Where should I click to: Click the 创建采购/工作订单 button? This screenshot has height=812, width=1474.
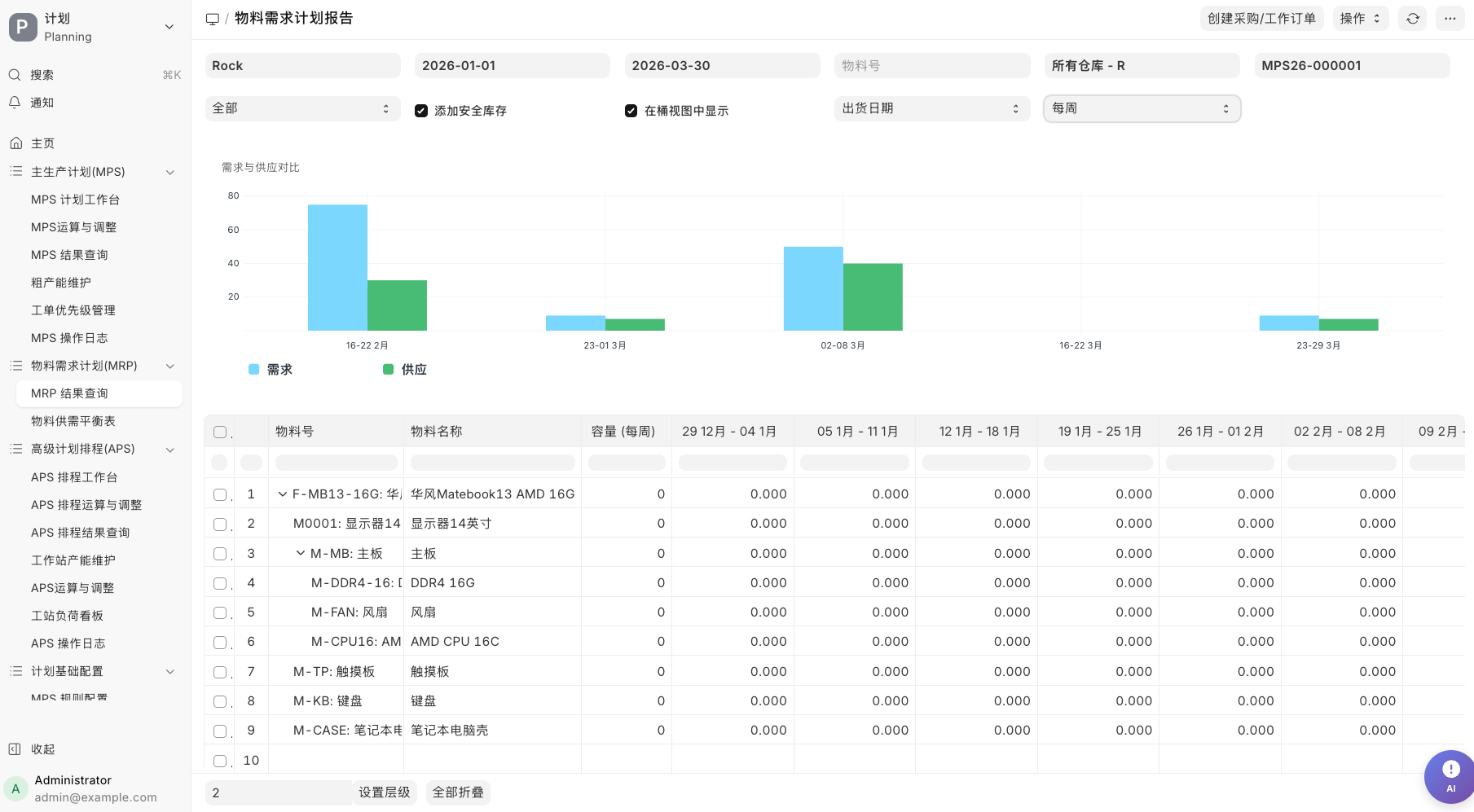click(x=1261, y=18)
